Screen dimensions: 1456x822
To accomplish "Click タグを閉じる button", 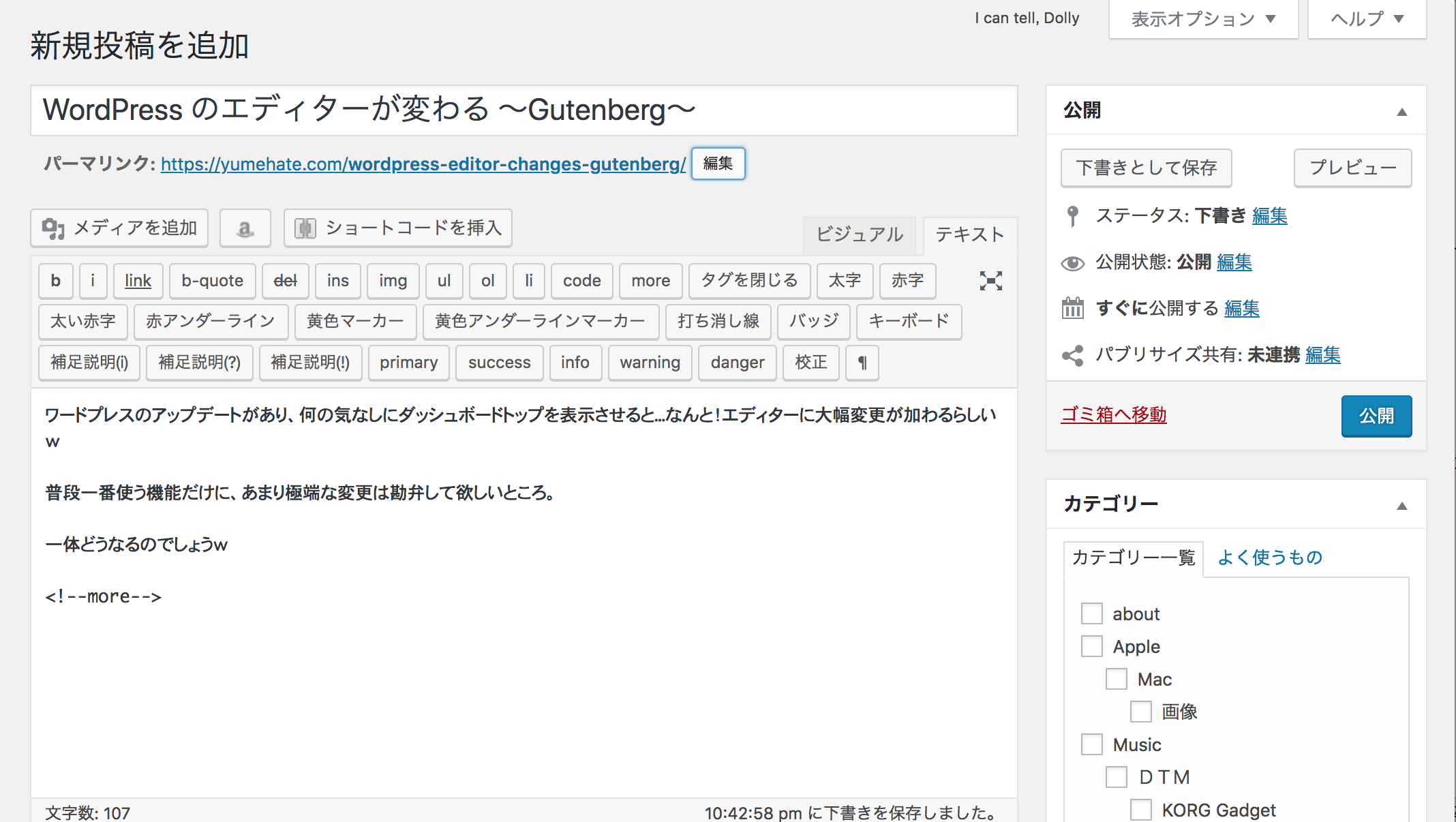I will tap(750, 281).
